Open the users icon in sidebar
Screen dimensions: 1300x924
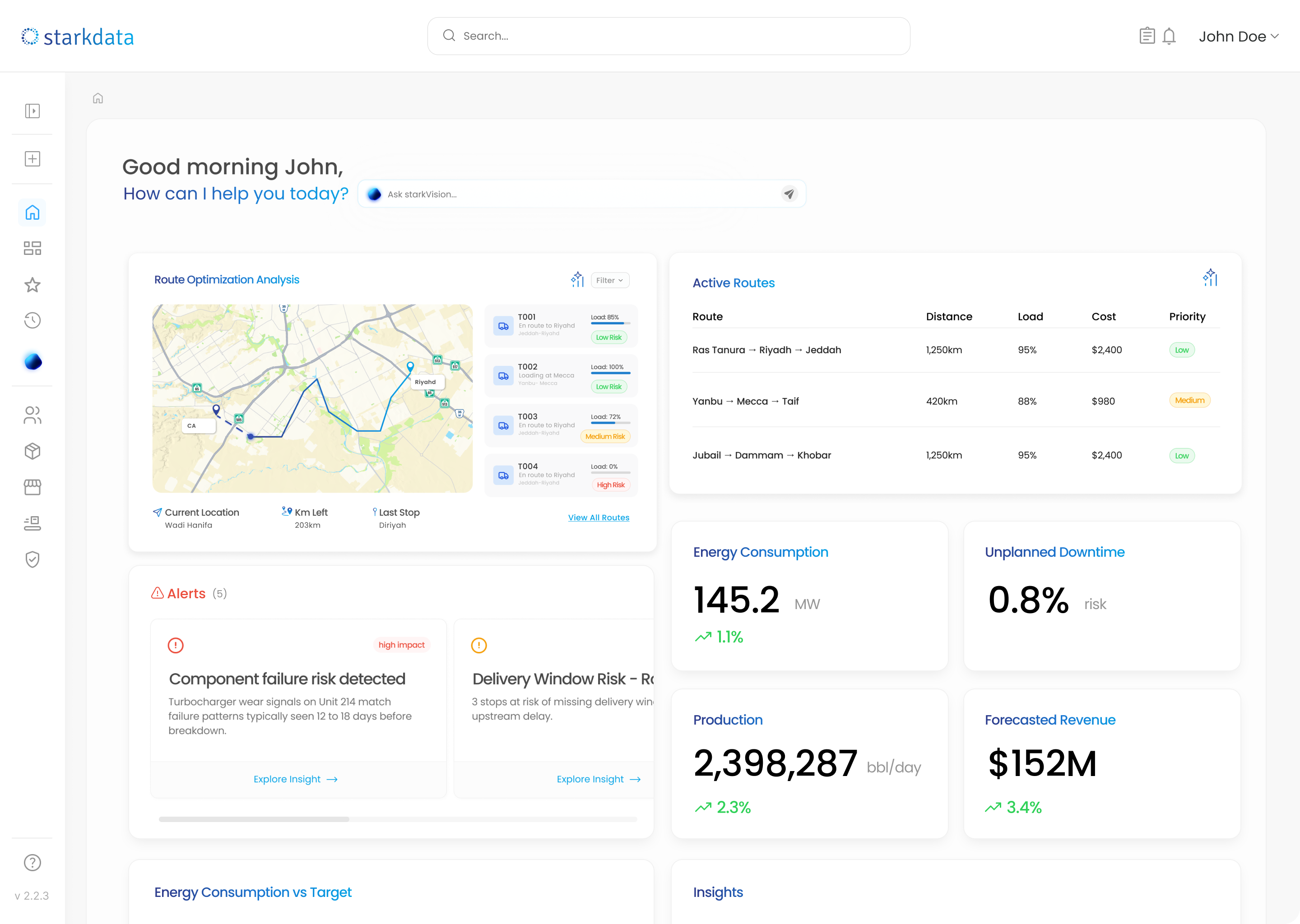click(x=32, y=415)
